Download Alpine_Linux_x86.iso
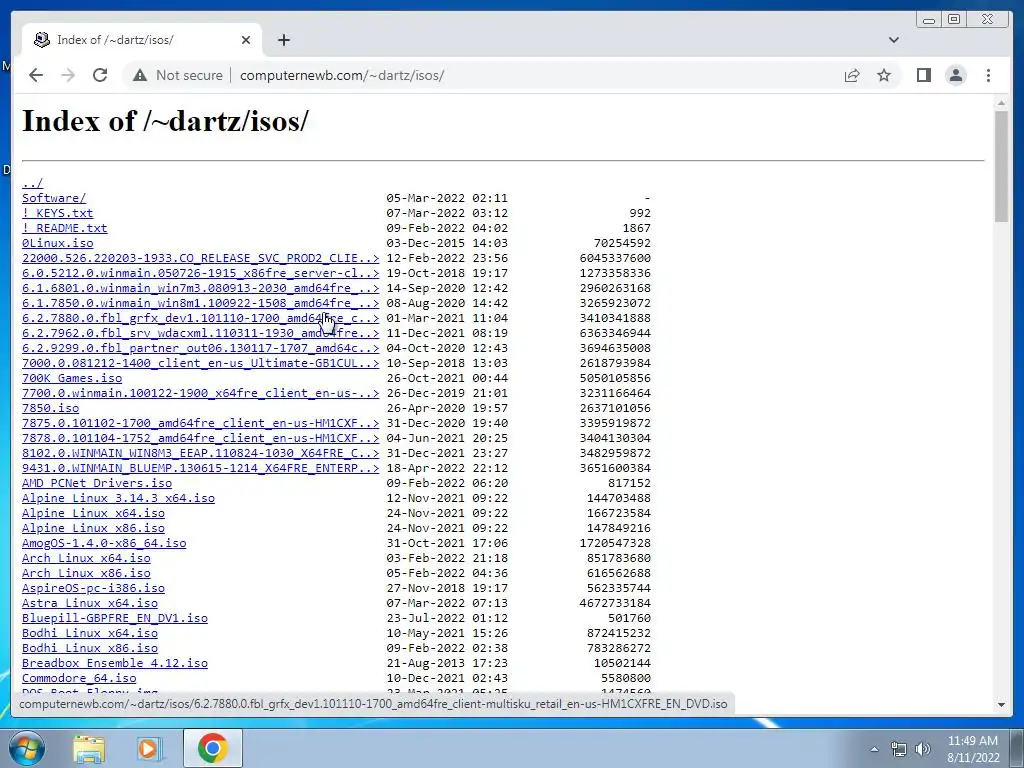Image resolution: width=1024 pixels, height=768 pixels. click(93, 528)
